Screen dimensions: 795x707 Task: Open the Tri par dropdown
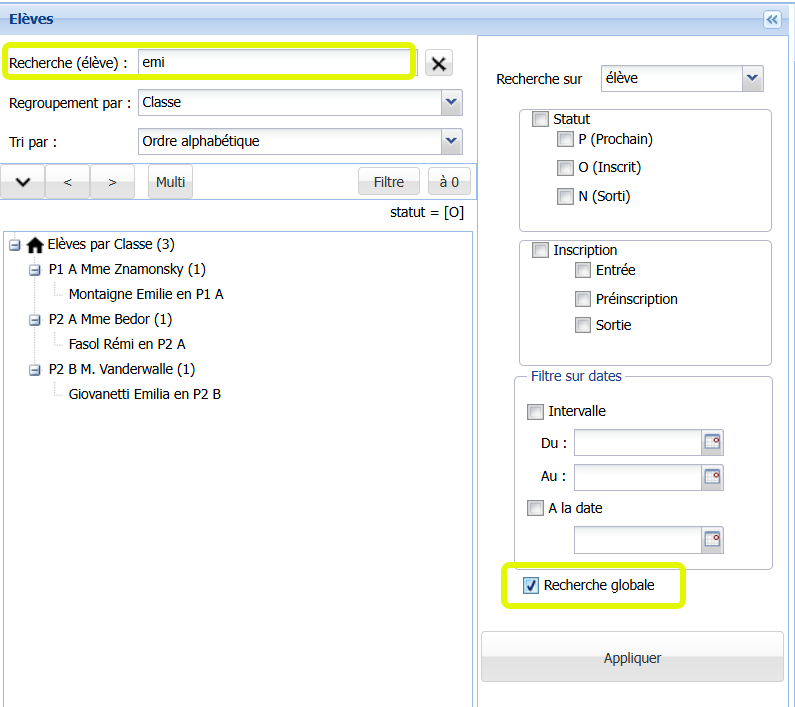(x=451, y=141)
